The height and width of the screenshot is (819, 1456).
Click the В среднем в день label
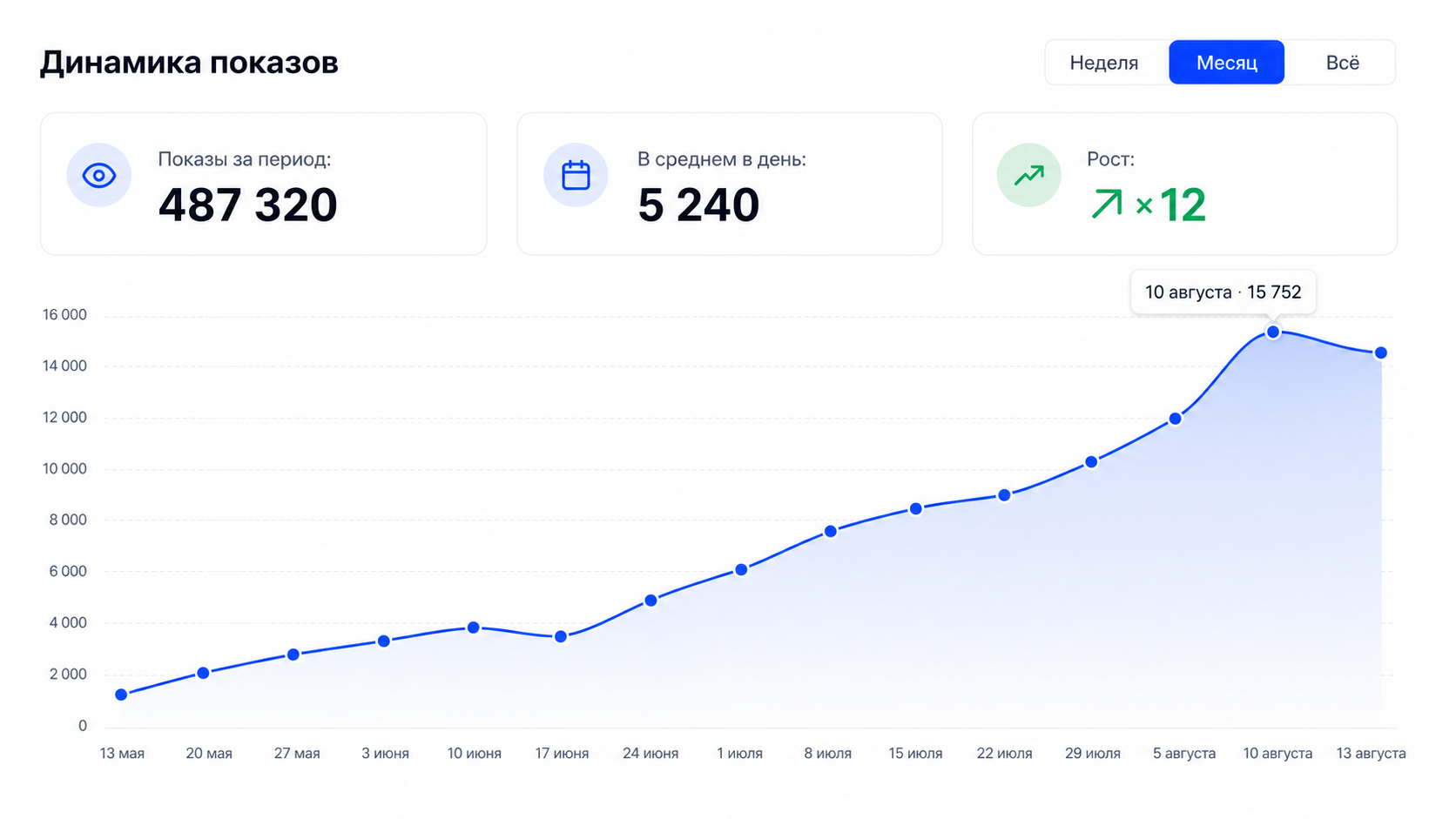pos(722,159)
